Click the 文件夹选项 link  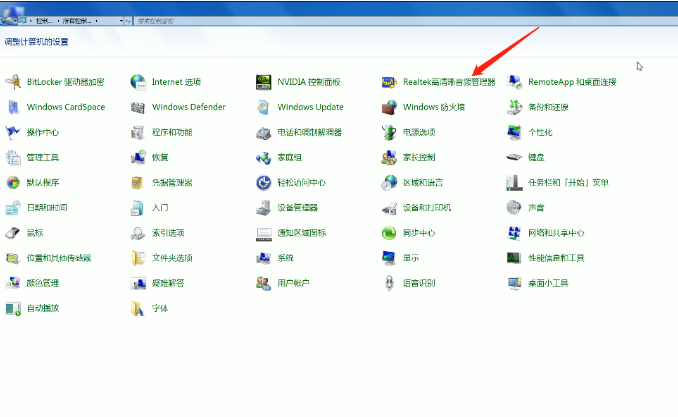(x=172, y=258)
